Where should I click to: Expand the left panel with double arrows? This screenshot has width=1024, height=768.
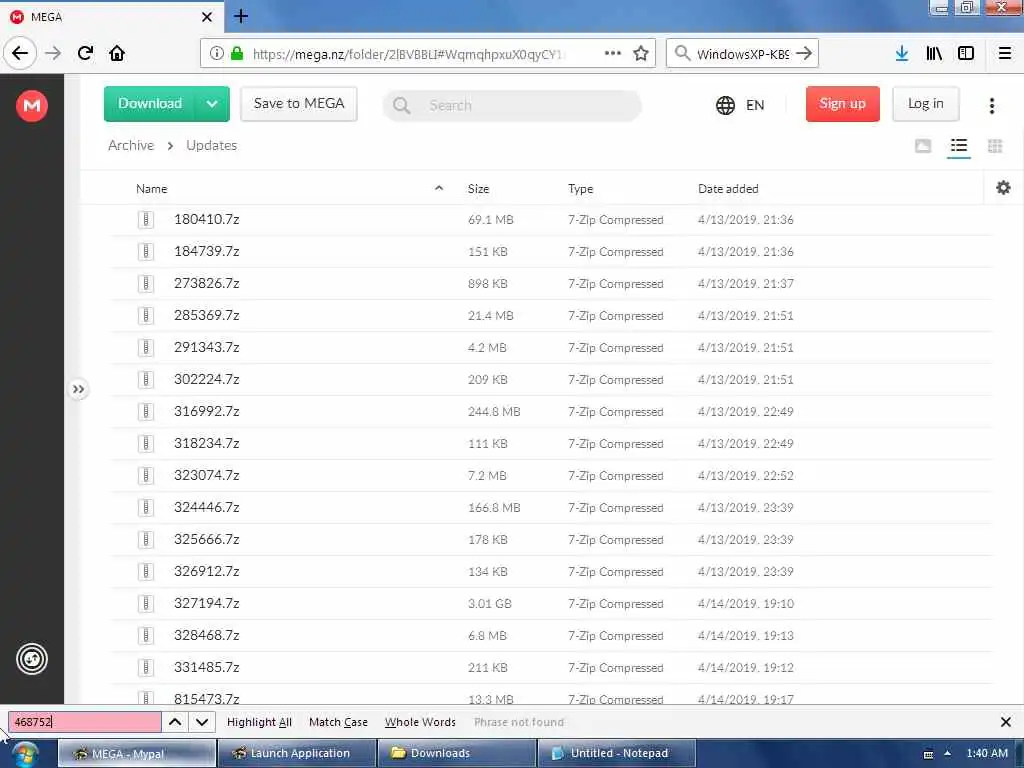78,390
